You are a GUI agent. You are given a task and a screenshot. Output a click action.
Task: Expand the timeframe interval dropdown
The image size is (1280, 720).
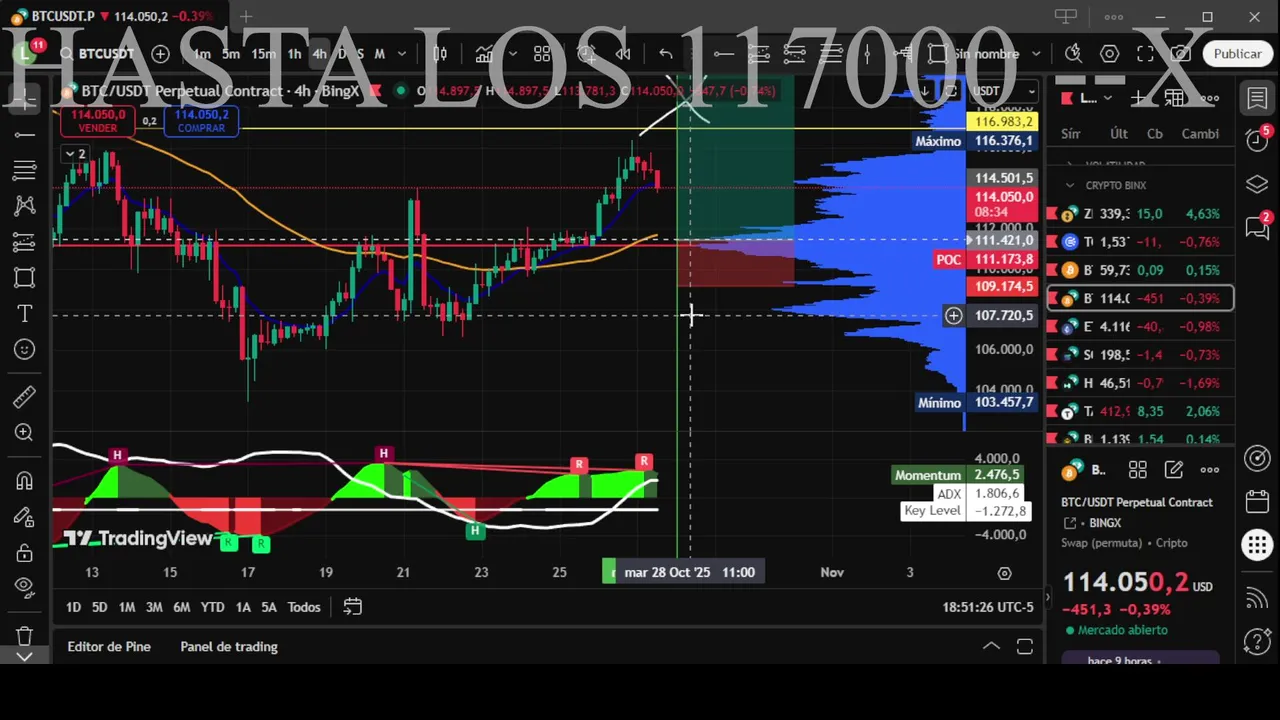coord(402,54)
